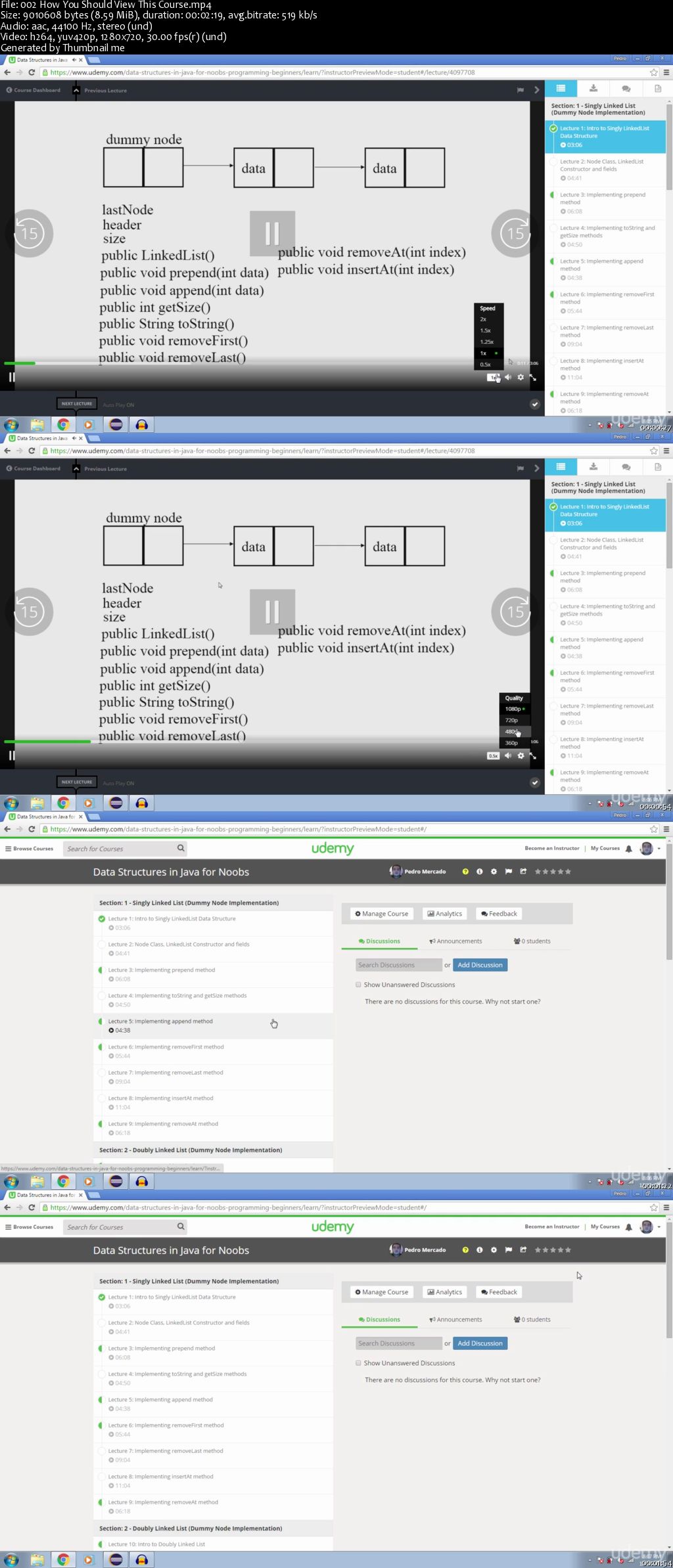Screen dimensions: 673x1568
Task: Open profile avatar dropdown in 00:01:22 frame
Action: click(650, 849)
